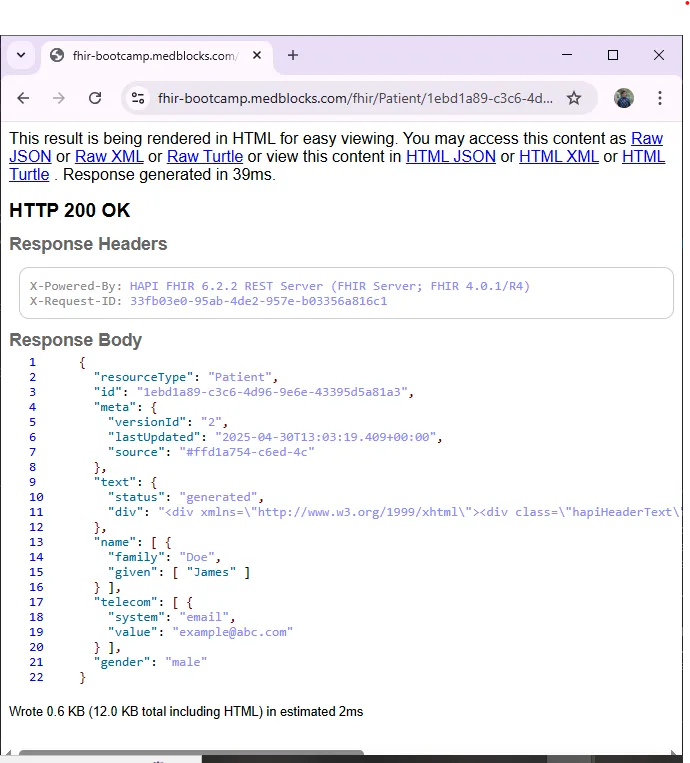Maximize the browser window

pyautogui.click(x=613, y=55)
